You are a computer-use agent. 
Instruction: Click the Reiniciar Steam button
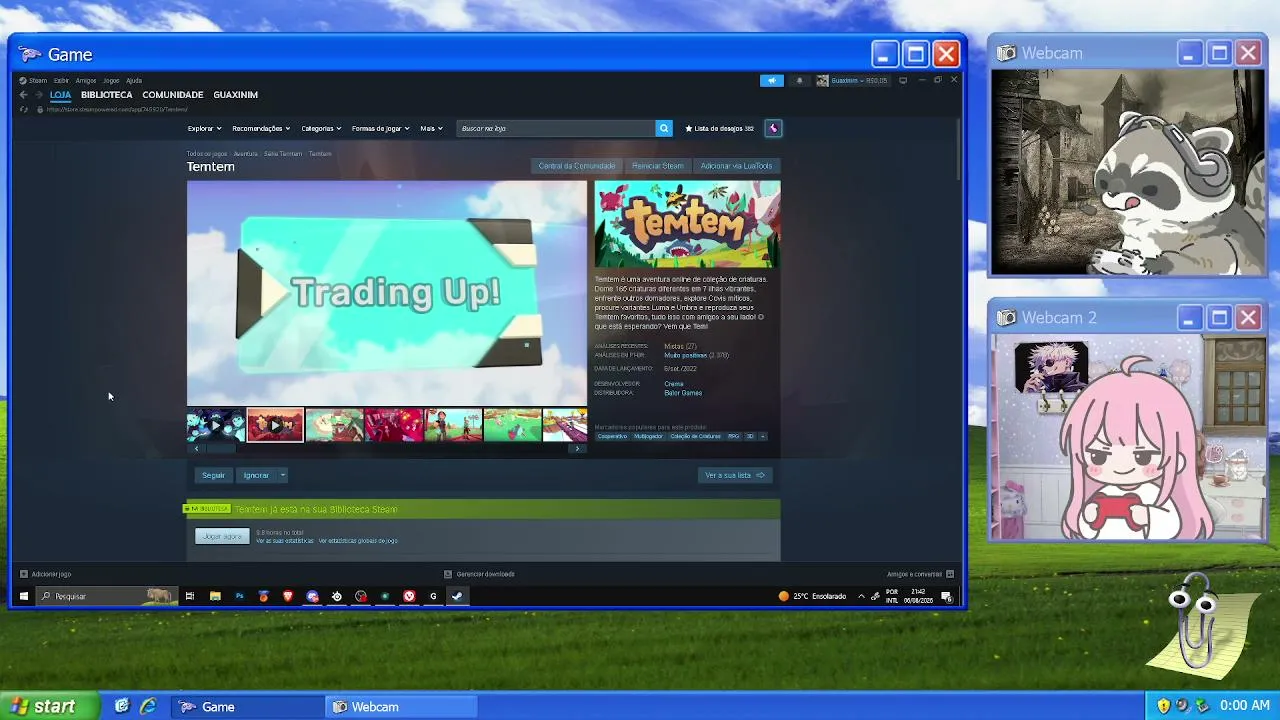tap(658, 166)
